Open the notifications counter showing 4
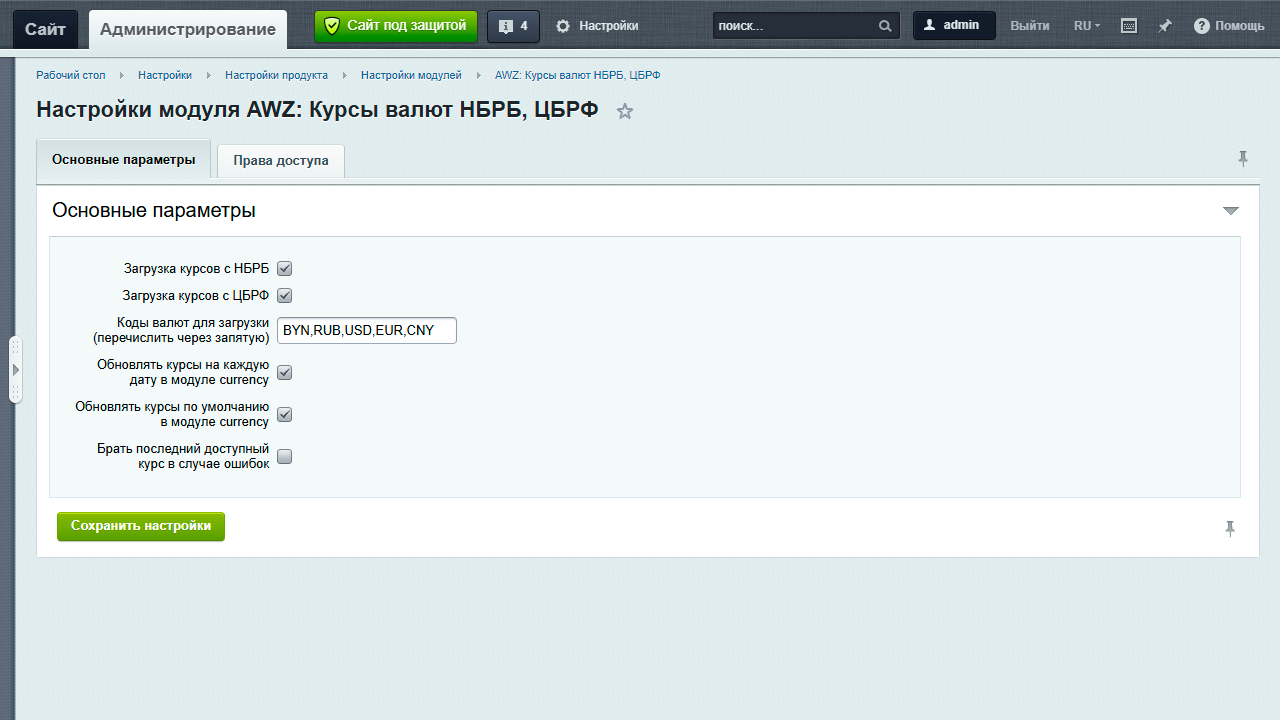1280x720 pixels. tap(513, 26)
